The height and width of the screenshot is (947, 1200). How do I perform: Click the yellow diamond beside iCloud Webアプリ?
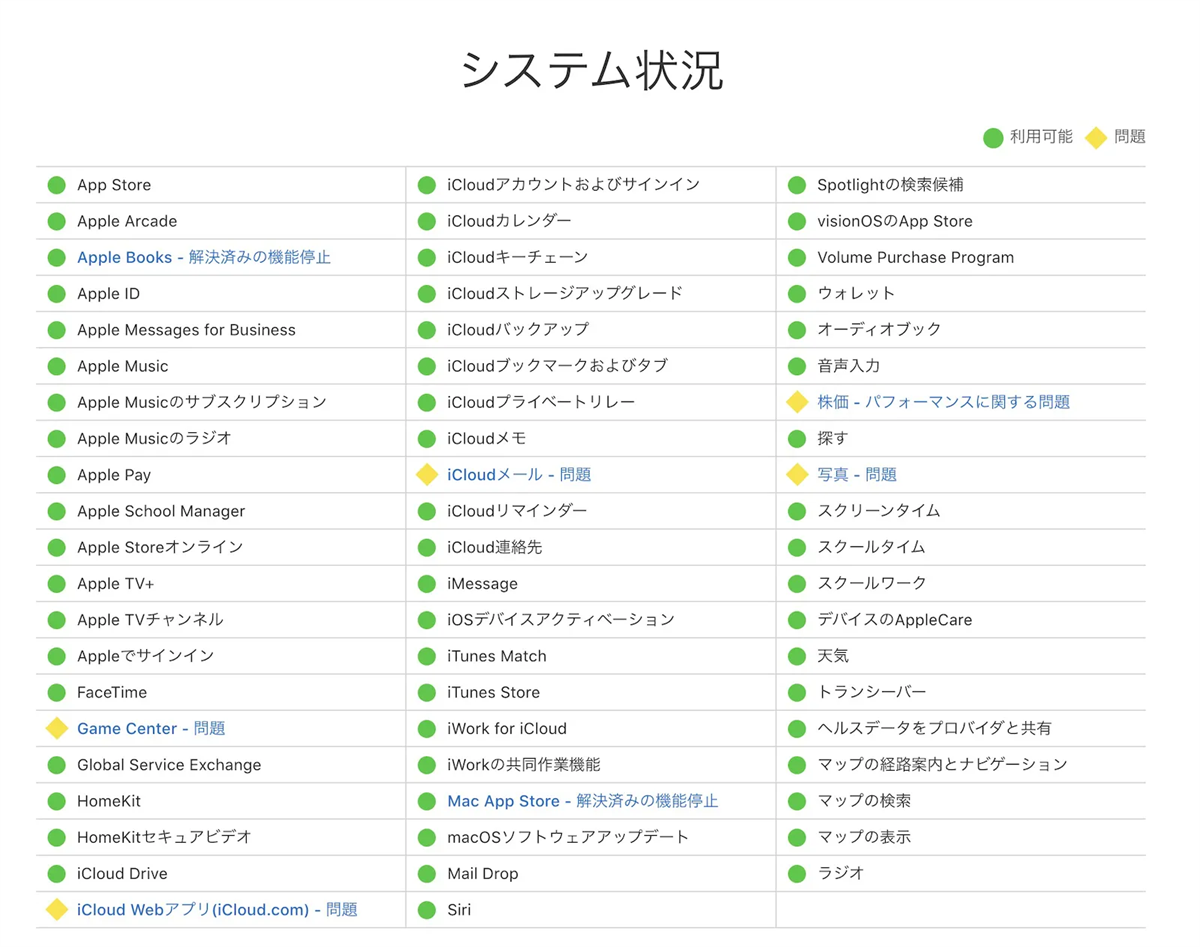click(x=57, y=910)
